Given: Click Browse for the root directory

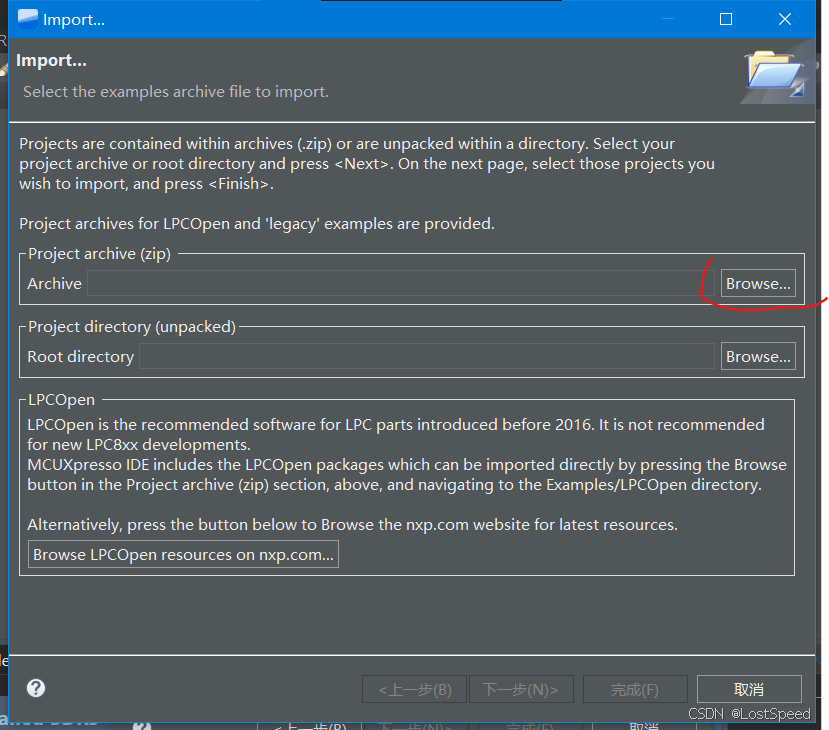Looking at the screenshot, I should pos(758,356).
